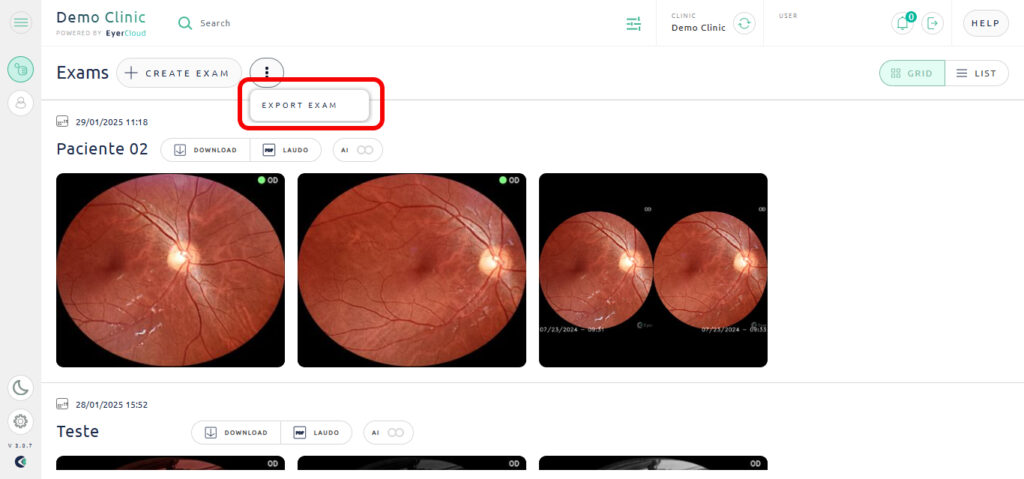Click the Search input field
1024x479 pixels.
tap(216, 24)
